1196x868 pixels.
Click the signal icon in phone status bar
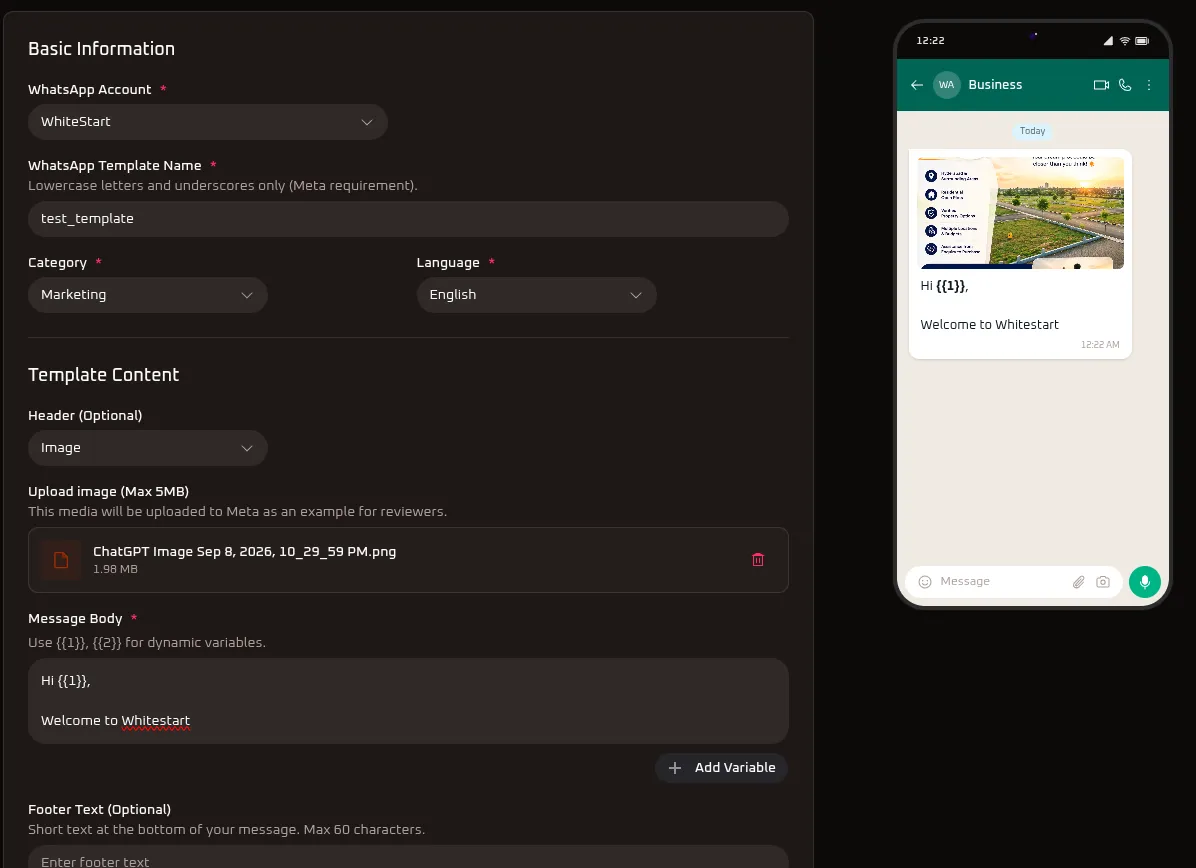(x=1108, y=41)
